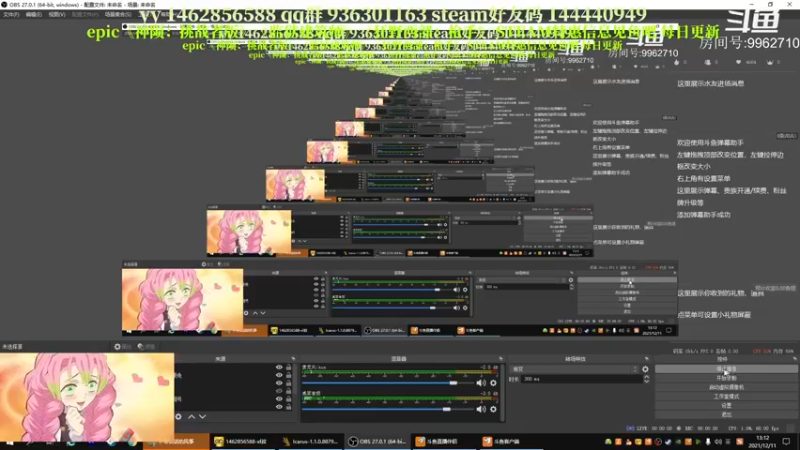Open settings gear of second mixer track
Screen dimensions: 800x450
click(x=493, y=409)
